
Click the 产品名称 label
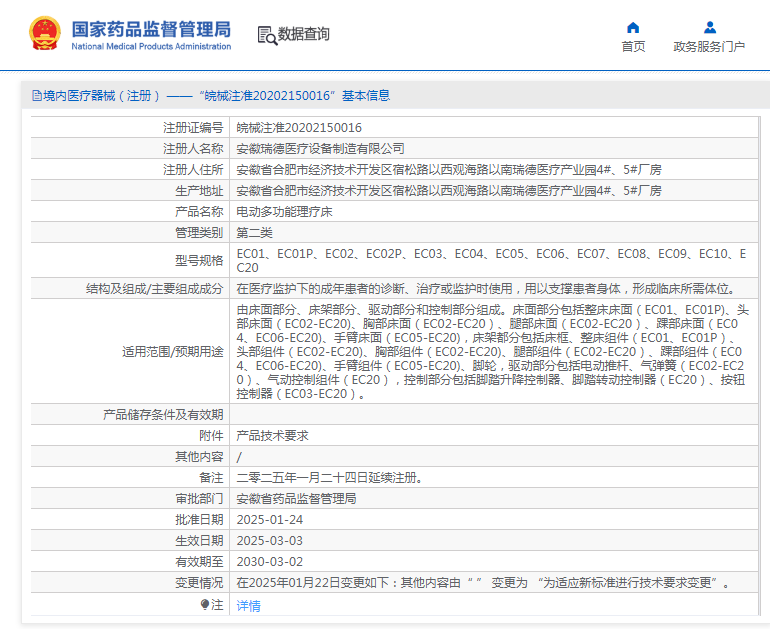tap(199, 212)
